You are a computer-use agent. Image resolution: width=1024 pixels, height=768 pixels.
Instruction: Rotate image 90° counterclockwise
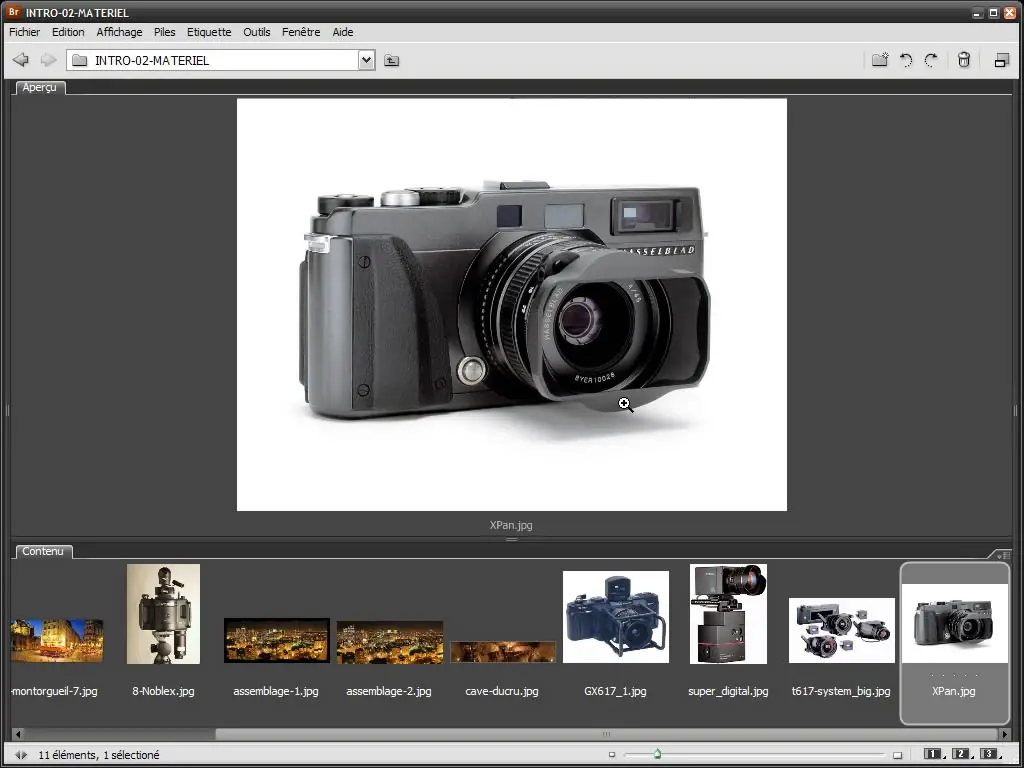(906, 60)
